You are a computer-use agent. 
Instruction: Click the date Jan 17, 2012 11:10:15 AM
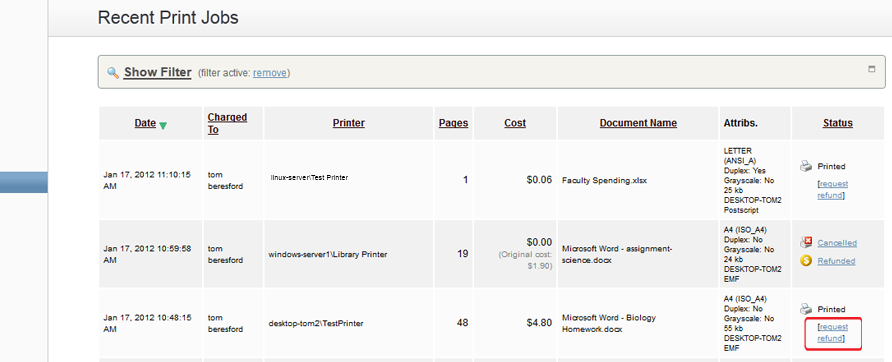(x=147, y=180)
